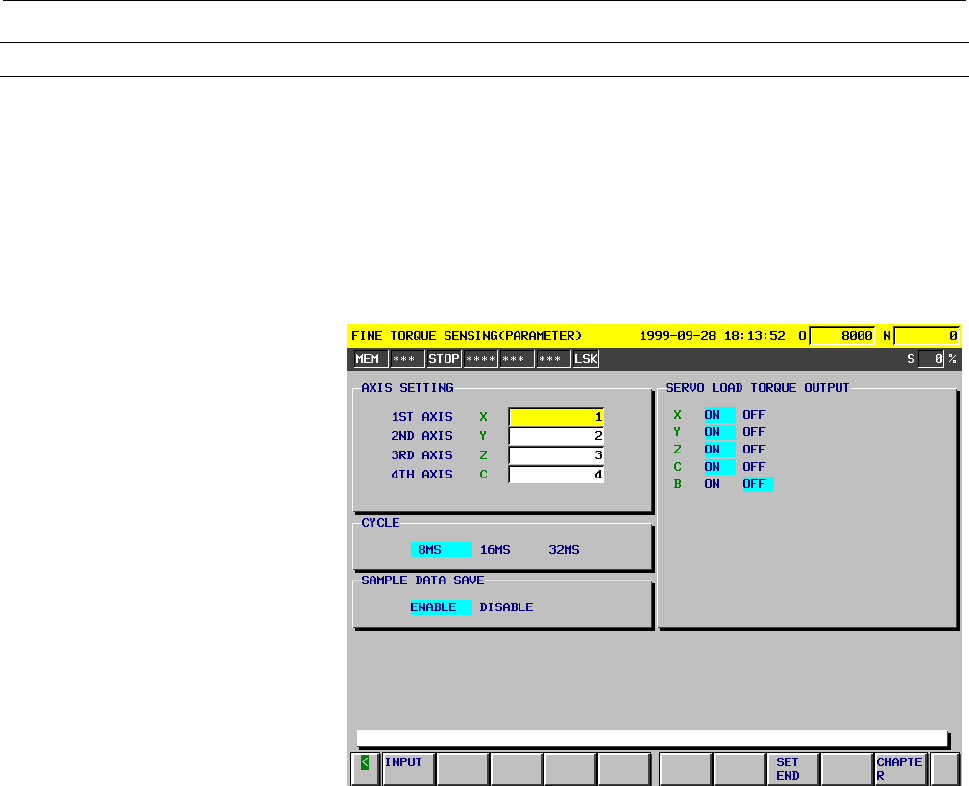Turn C servo load torque ON
969x786 pixels.
[x=720, y=467]
